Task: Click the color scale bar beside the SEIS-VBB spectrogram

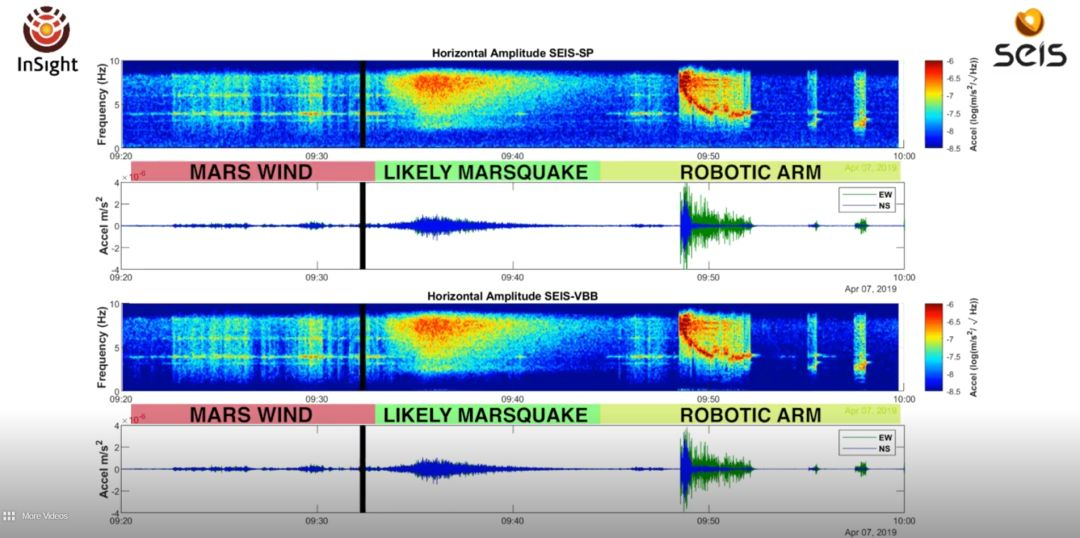Action: pyautogui.click(x=934, y=347)
